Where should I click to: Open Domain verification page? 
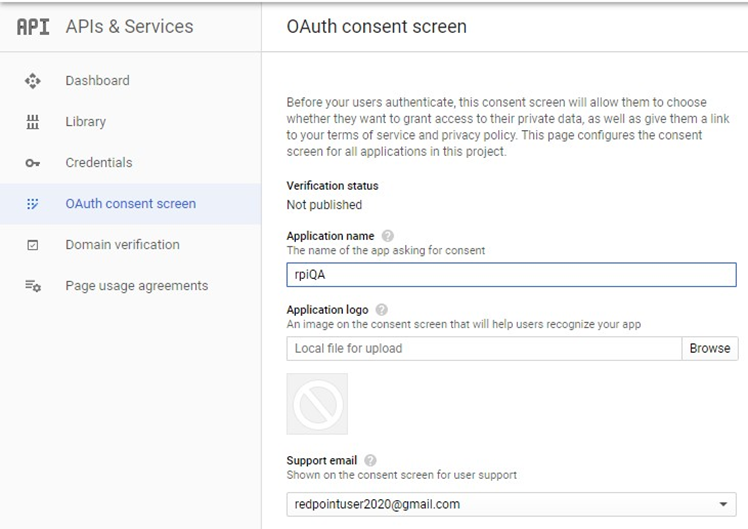coord(122,245)
